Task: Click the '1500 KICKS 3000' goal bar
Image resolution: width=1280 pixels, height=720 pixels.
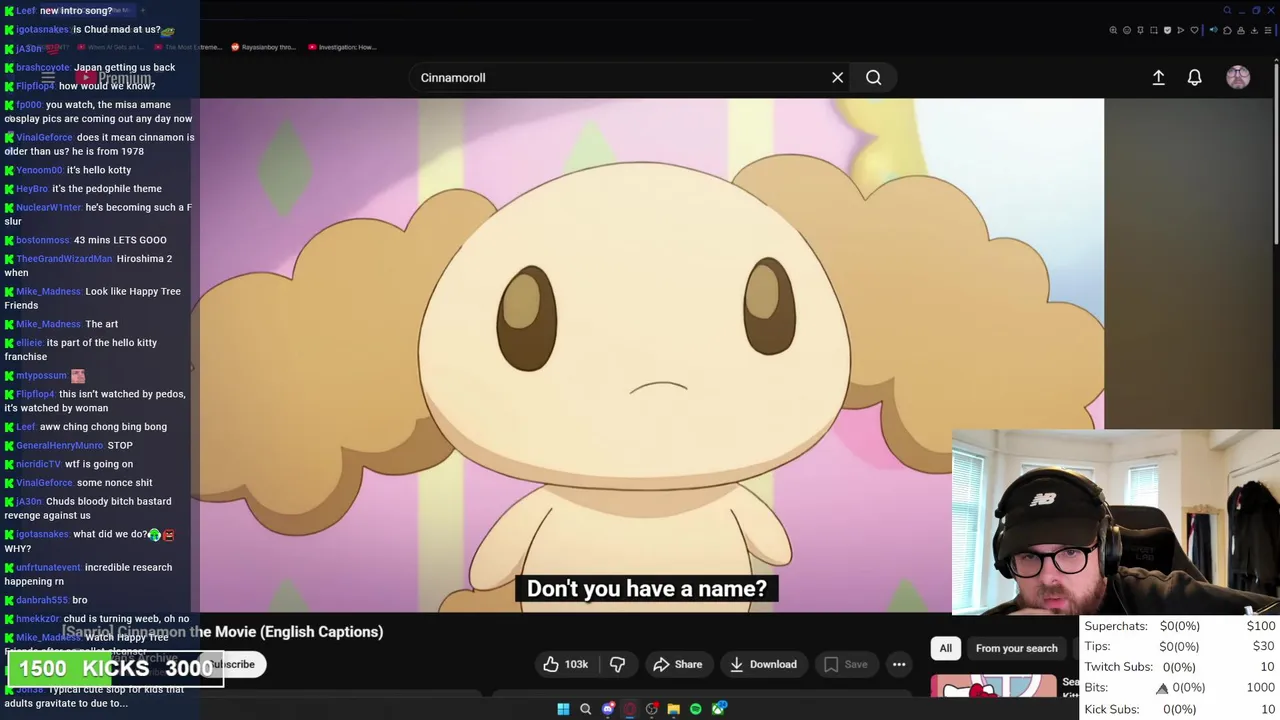Action: tap(116, 668)
